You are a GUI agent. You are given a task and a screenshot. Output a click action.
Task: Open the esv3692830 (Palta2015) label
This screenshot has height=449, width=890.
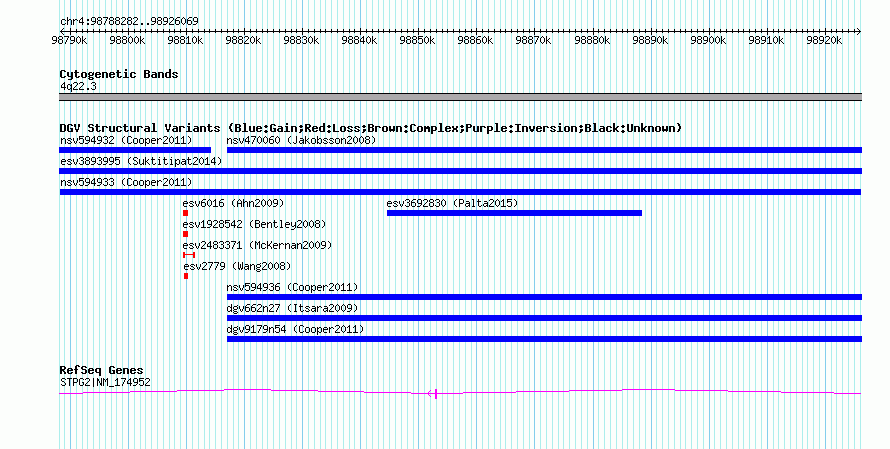coord(452,203)
